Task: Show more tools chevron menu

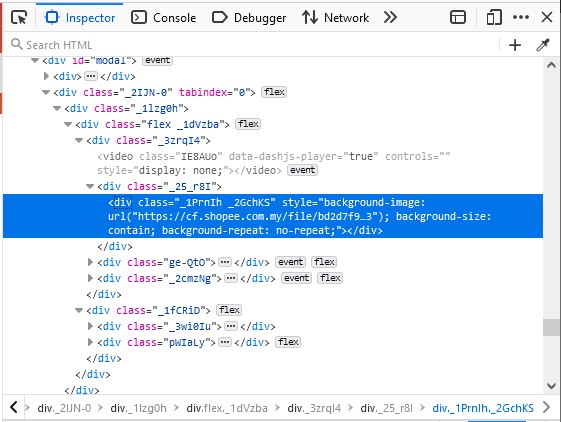Action: pos(390,17)
